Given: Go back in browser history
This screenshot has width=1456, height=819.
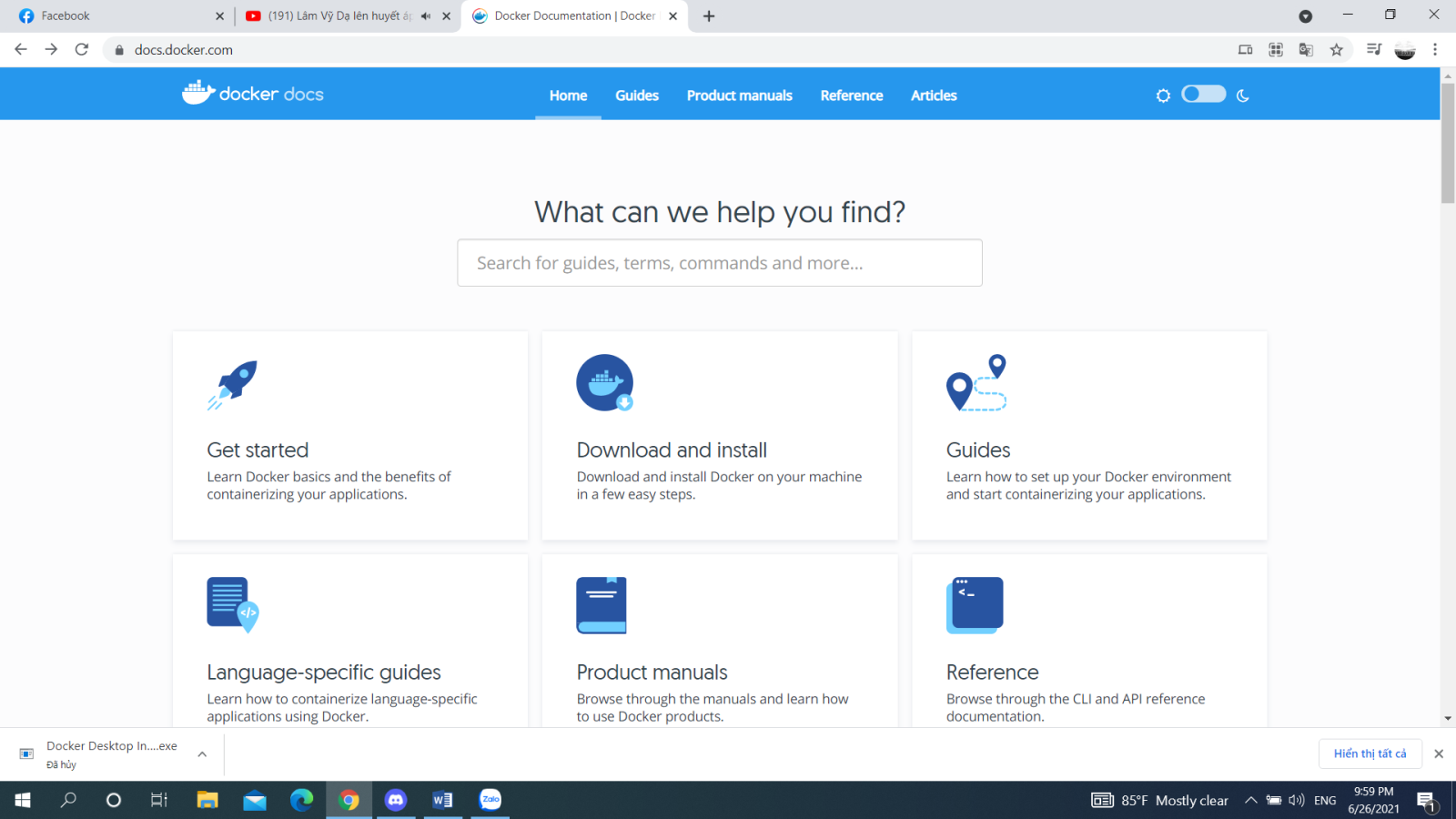Looking at the screenshot, I should [21, 49].
